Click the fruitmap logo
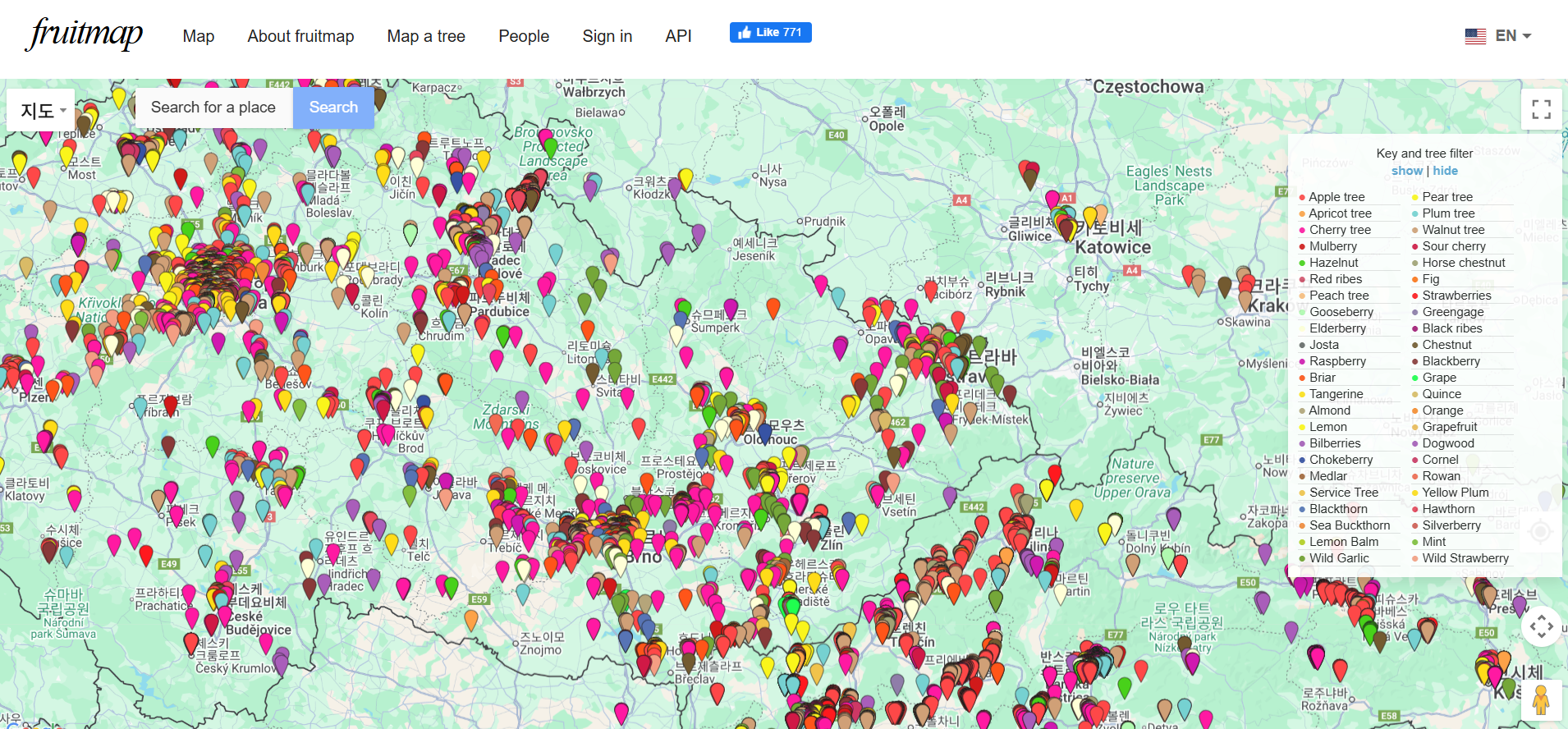 (85, 34)
